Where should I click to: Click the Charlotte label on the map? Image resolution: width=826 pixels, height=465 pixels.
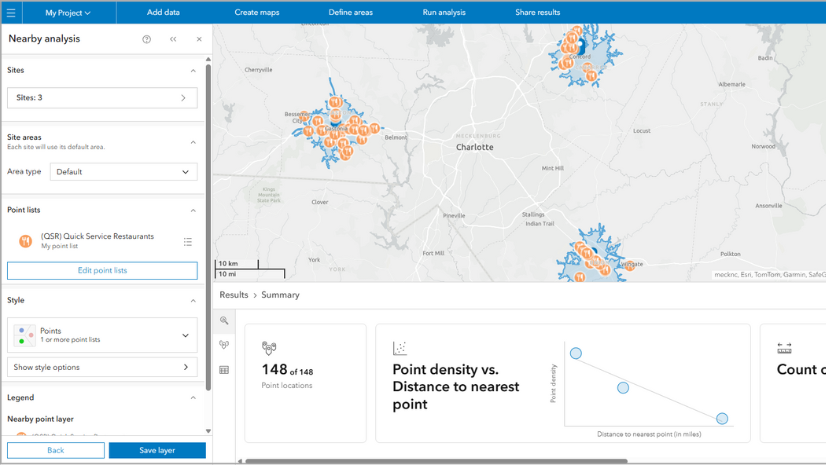pos(475,147)
